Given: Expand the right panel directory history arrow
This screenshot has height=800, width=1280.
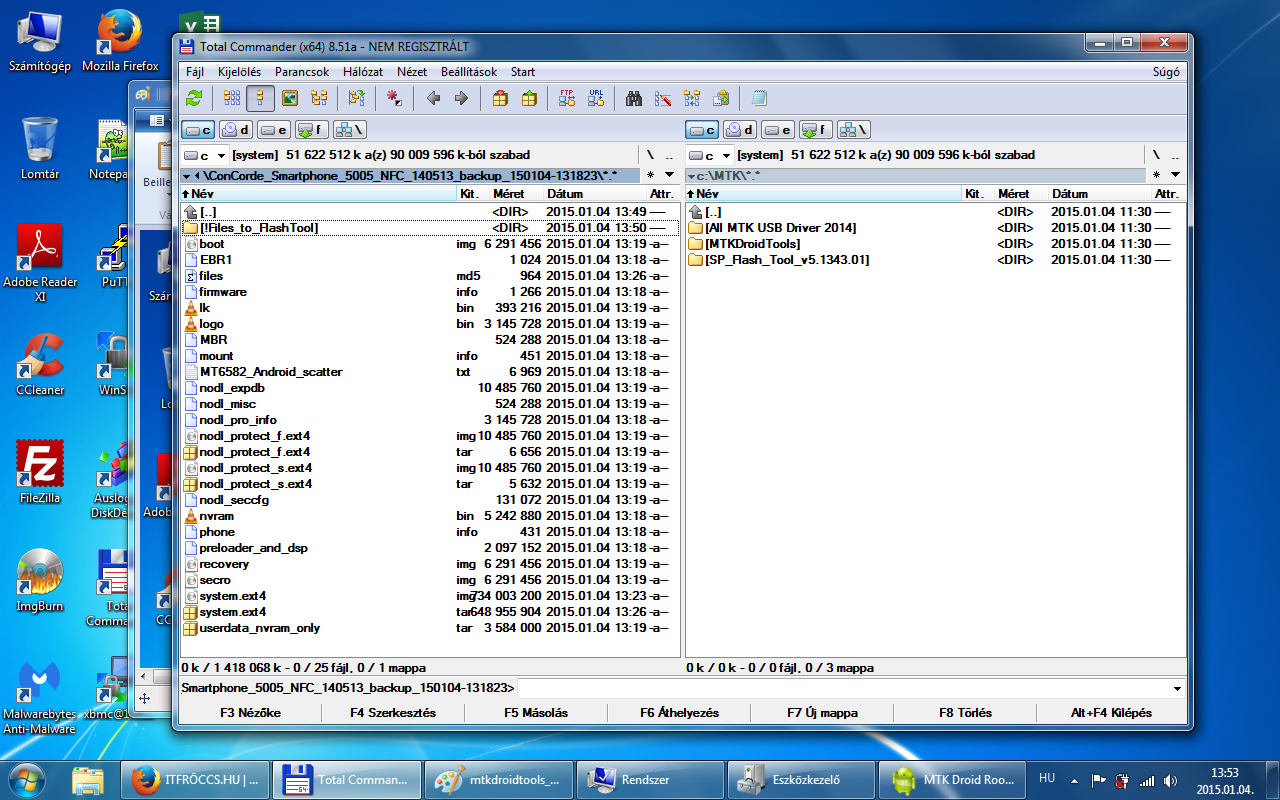Looking at the screenshot, I should [1175, 175].
